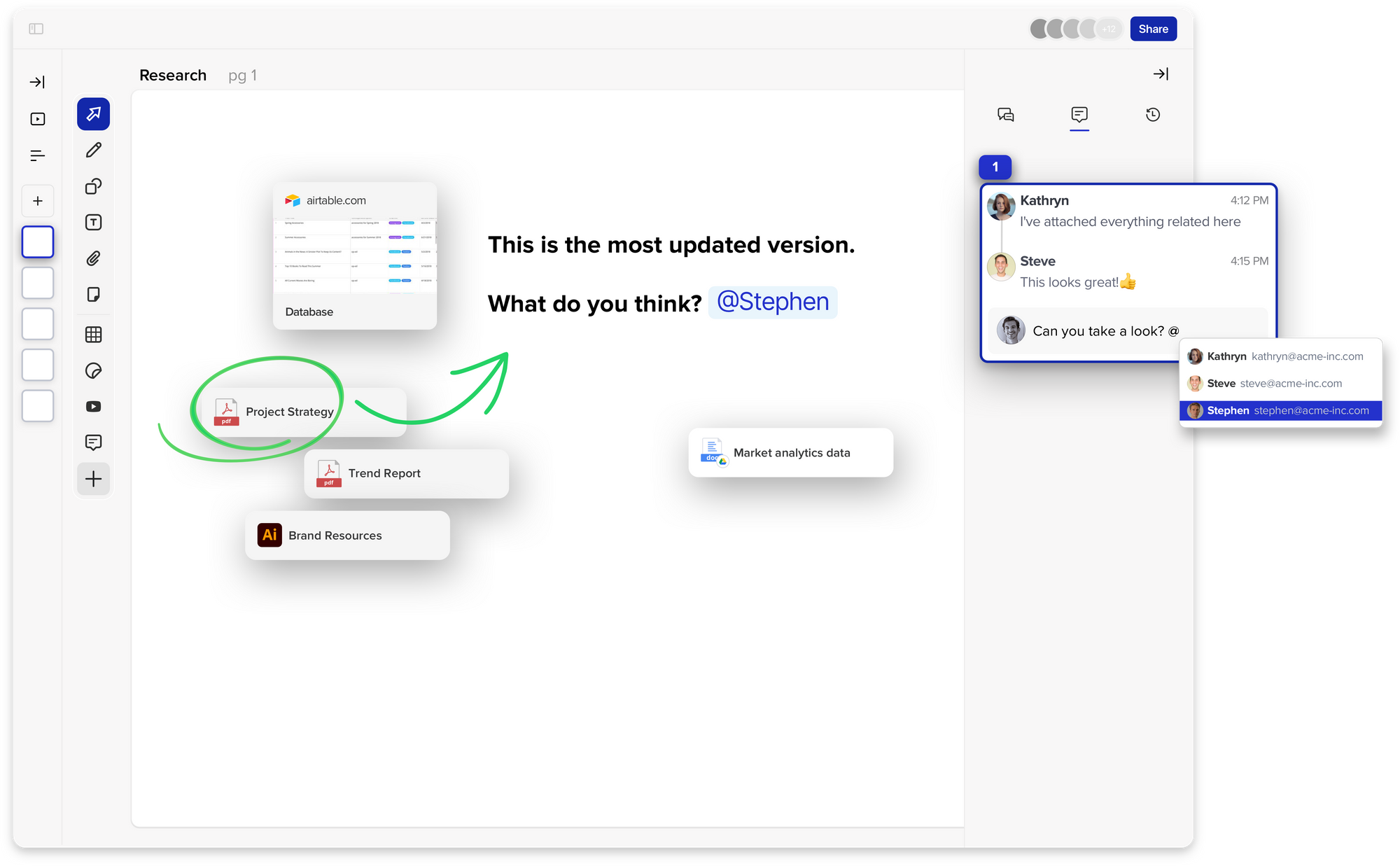Viewport: 1400px width, 866px height.
Task: Select the sticky note tool
Action: pyautogui.click(x=93, y=295)
